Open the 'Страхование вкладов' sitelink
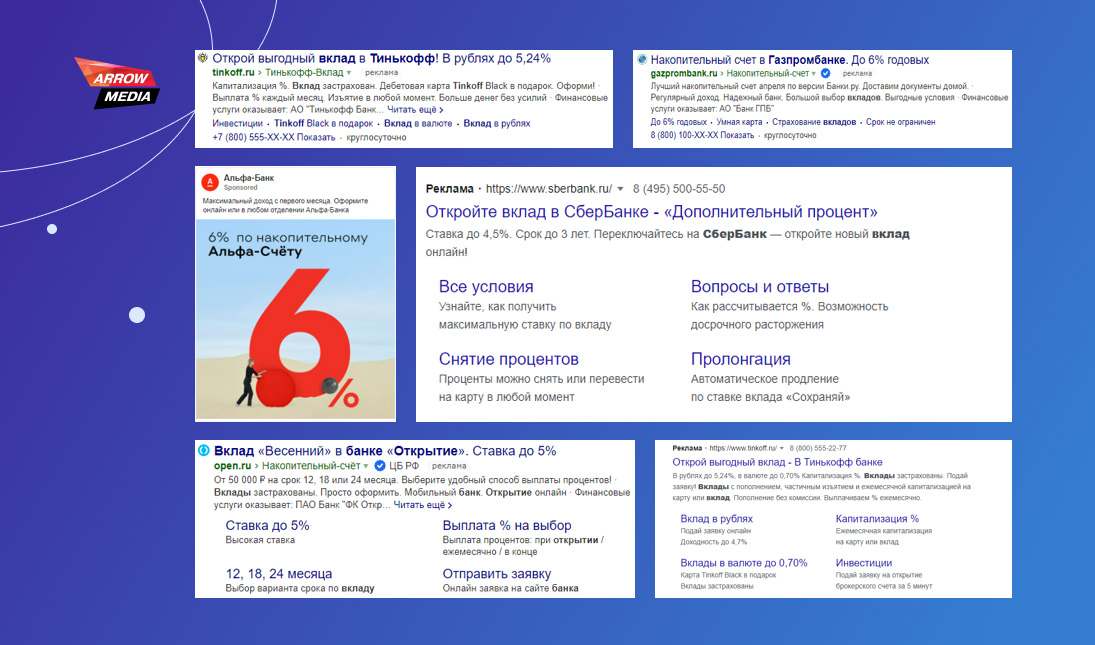This screenshot has height=645, width=1095. pyautogui.click(x=814, y=122)
